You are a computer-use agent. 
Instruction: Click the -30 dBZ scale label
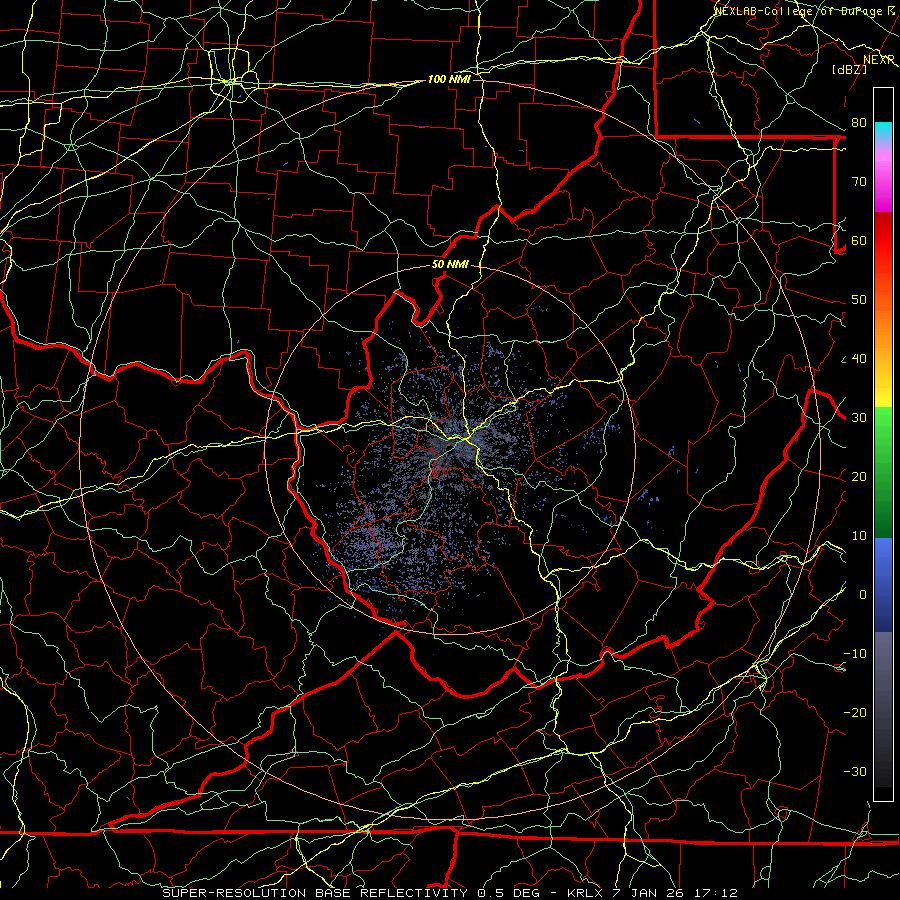[x=855, y=771]
